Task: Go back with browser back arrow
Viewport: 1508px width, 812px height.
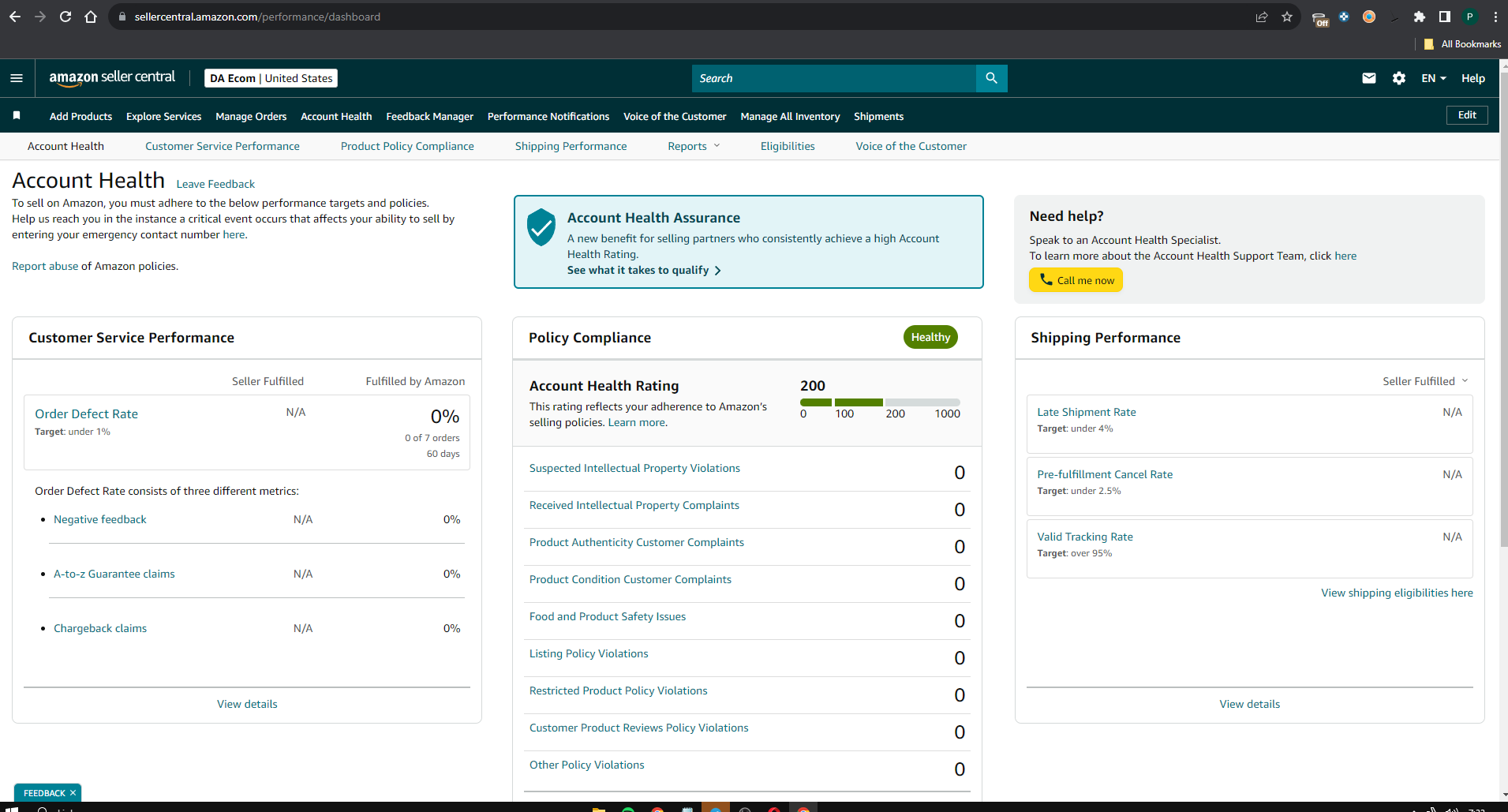Action: [x=15, y=17]
